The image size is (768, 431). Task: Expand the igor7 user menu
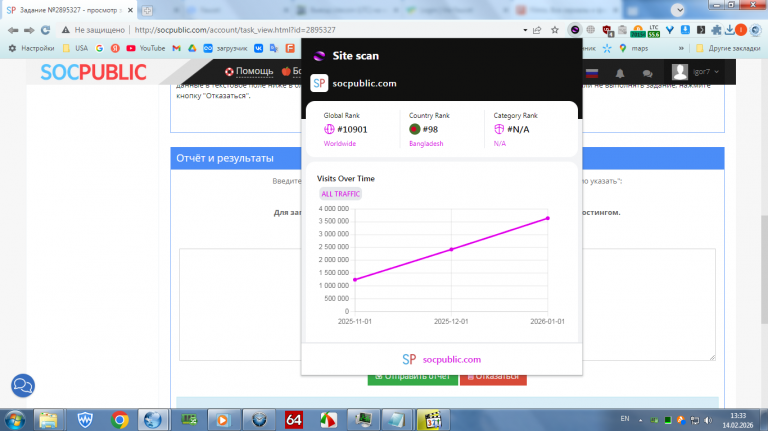coord(696,72)
